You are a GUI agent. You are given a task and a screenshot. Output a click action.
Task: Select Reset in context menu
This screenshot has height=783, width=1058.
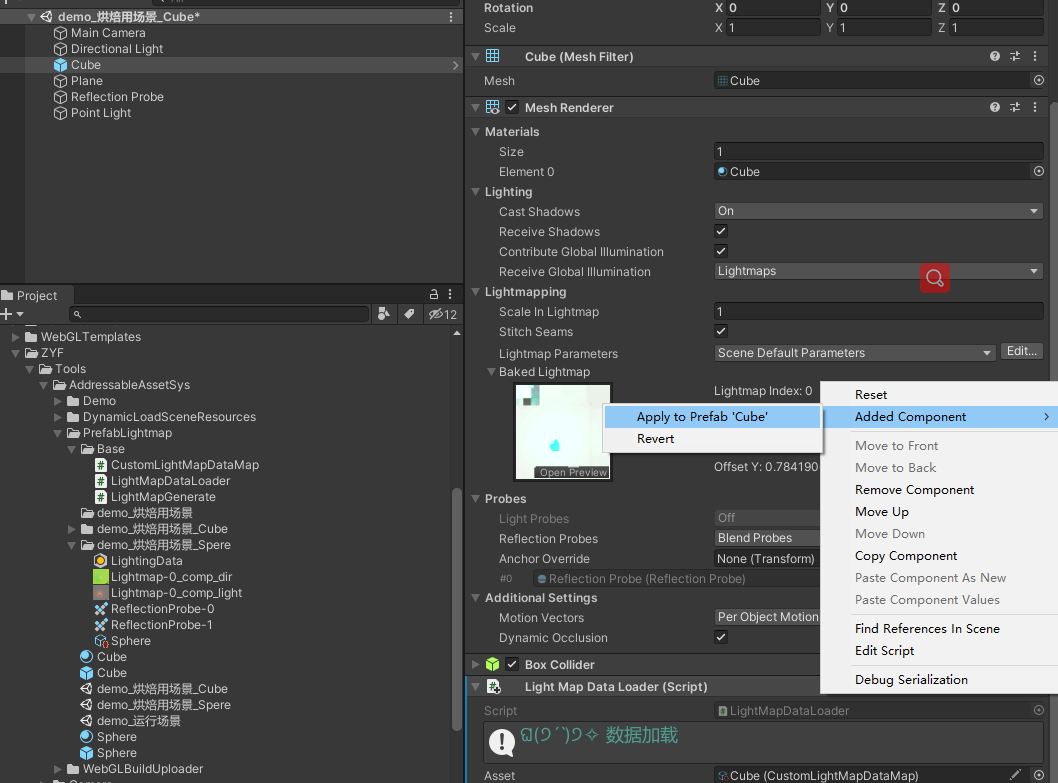[x=939, y=395]
